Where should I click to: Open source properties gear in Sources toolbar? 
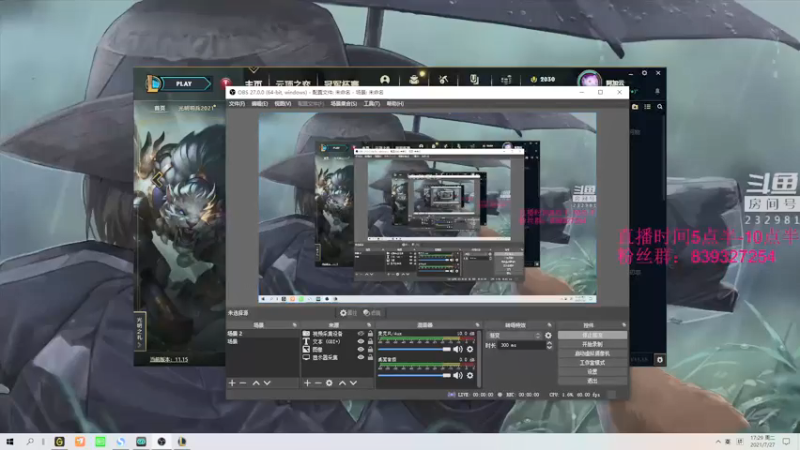point(329,383)
